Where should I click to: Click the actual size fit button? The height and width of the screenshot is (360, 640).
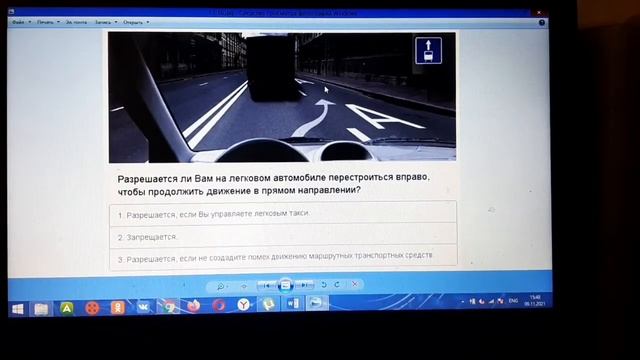click(244, 286)
